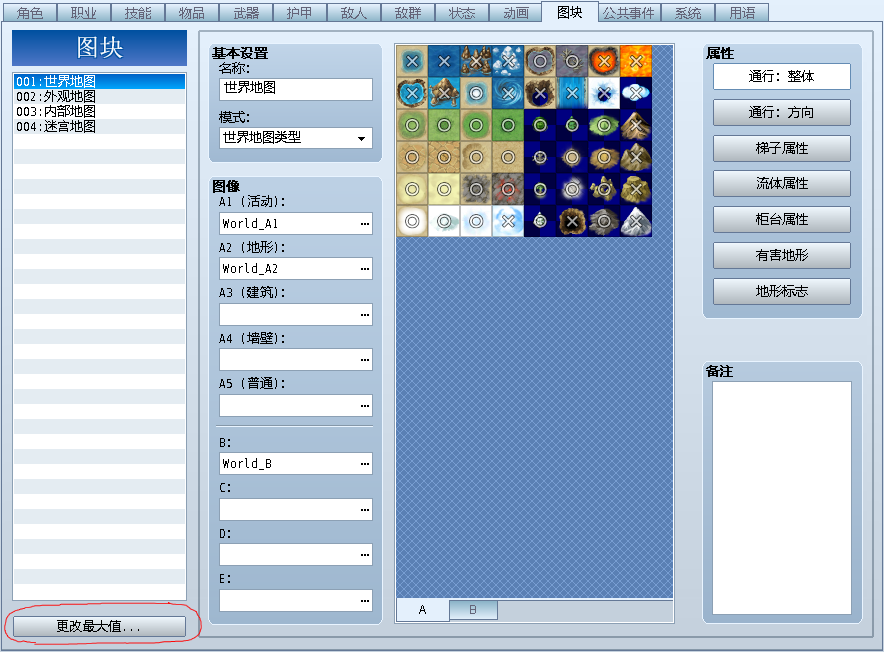Browse image for A1 (活动) World_A1 field

[x=365, y=224]
